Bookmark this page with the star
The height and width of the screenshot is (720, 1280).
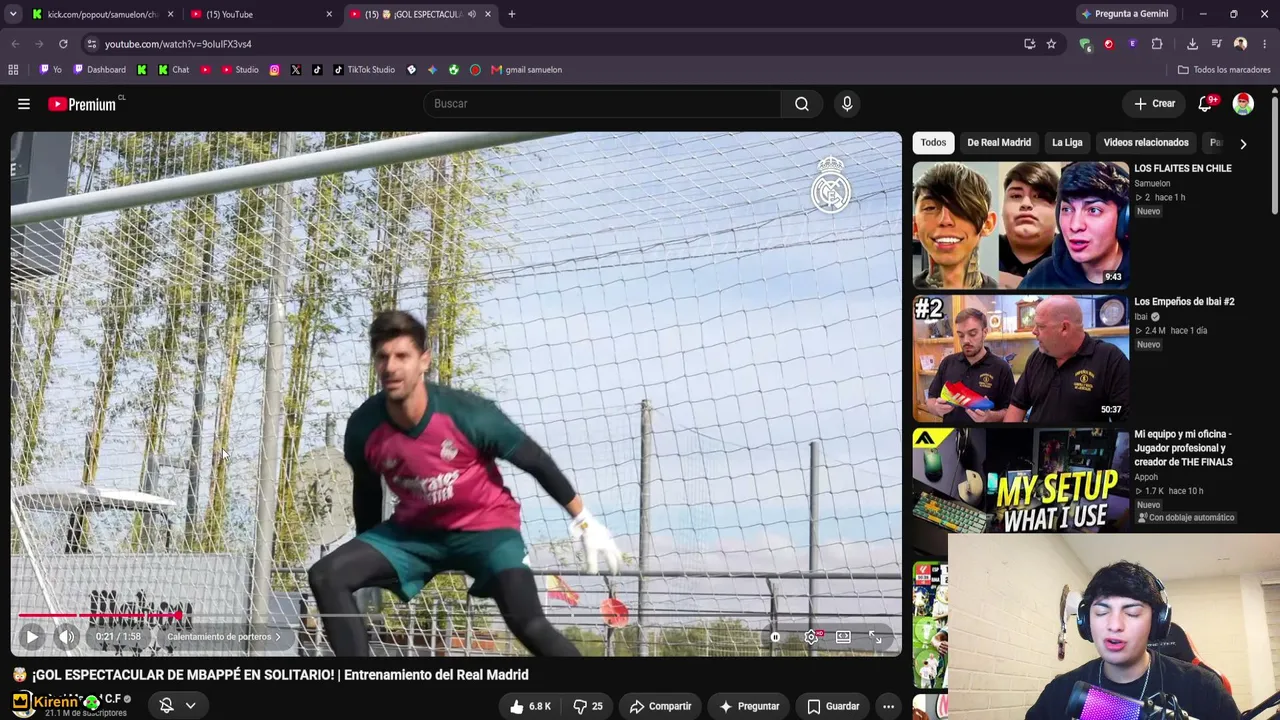1051,44
